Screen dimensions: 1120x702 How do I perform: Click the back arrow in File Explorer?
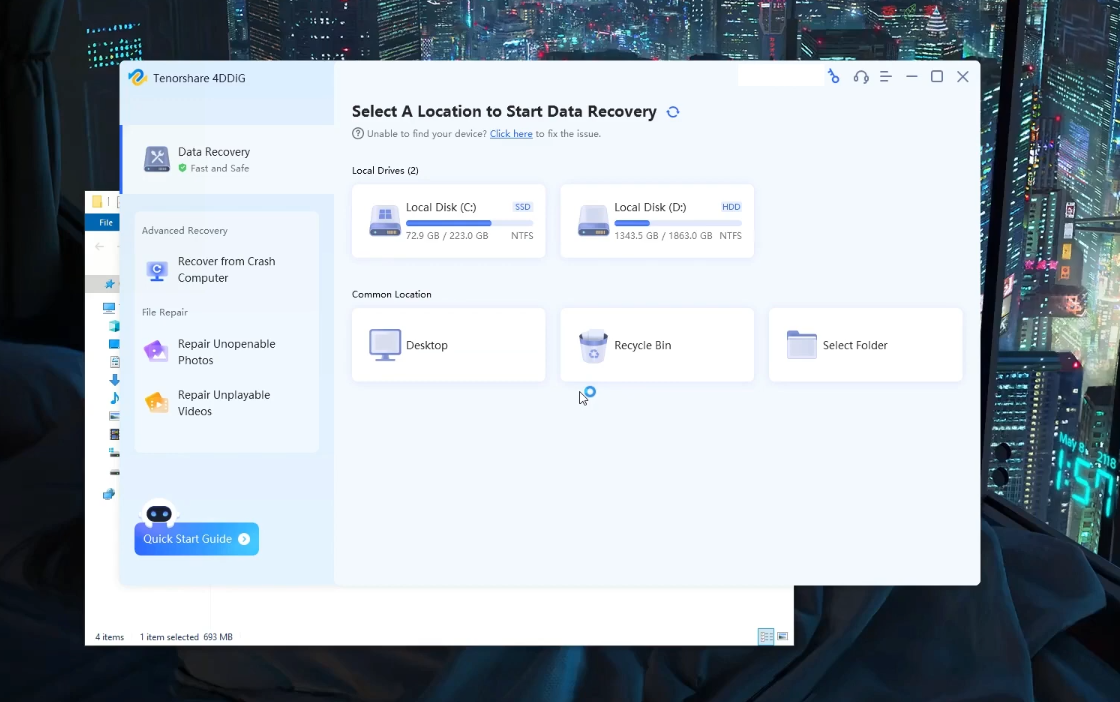pyautogui.click(x=99, y=246)
